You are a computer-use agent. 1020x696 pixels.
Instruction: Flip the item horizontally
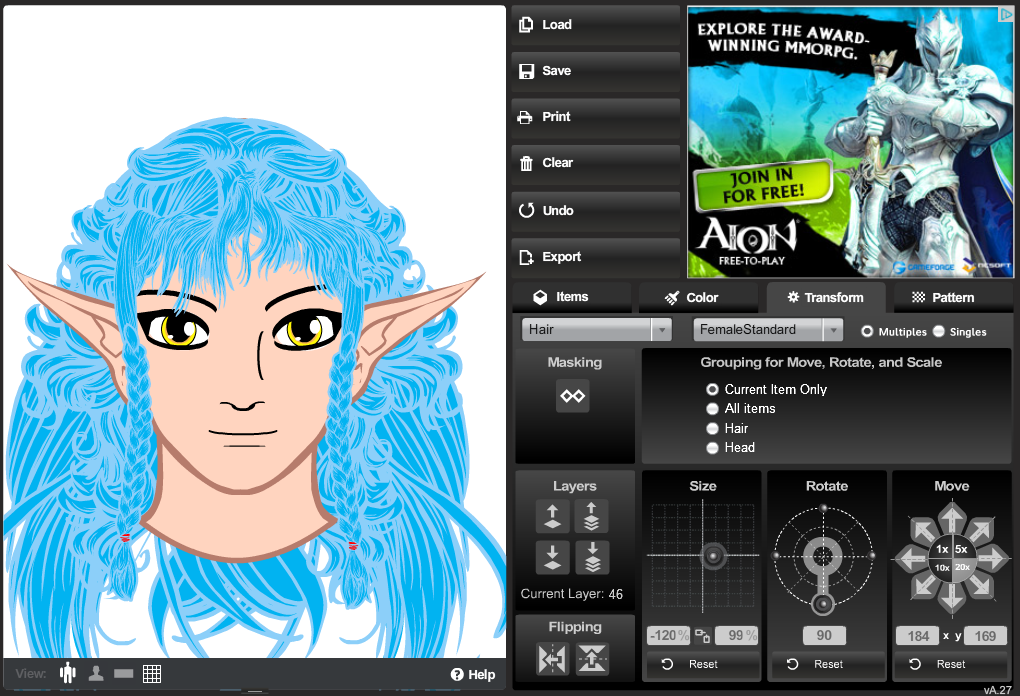click(x=553, y=659)
